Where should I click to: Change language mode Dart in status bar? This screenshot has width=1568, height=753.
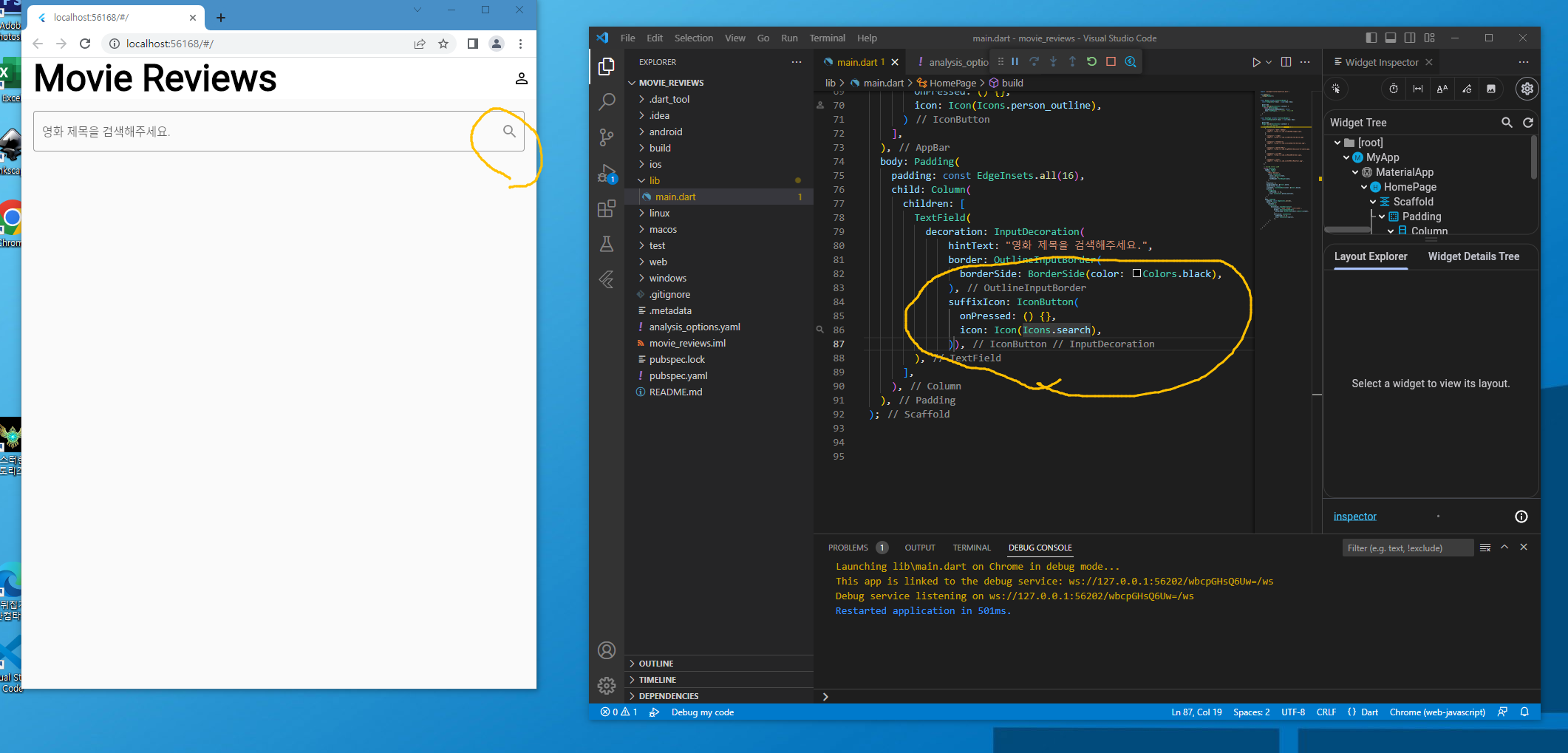pyautogui.click(x=1369, y=712)
